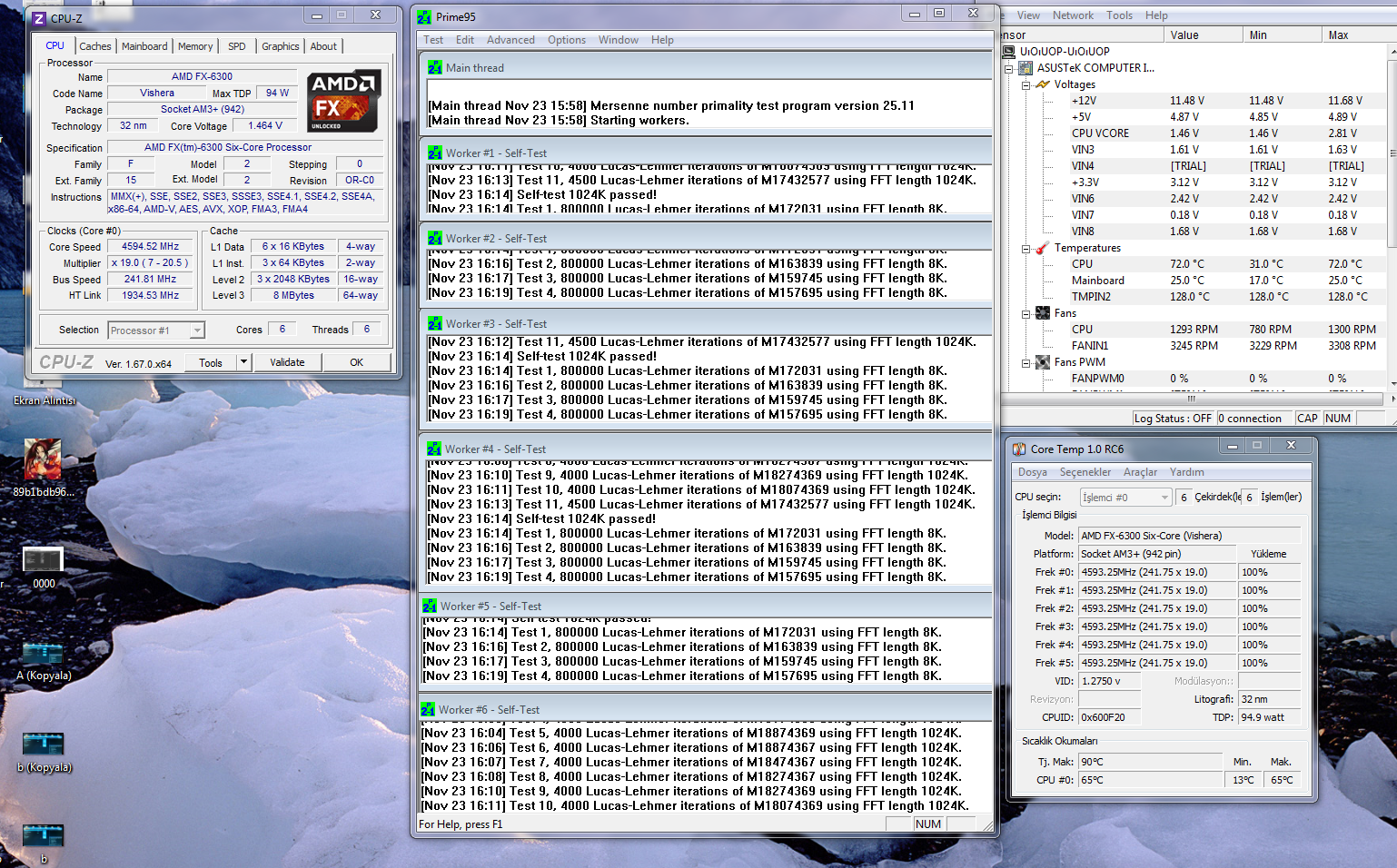Click the Fans PWM fan icon
Image resolution: width=1397 pixels, height=868 pixels.
pyautogui.click(x=1043, y=362)
